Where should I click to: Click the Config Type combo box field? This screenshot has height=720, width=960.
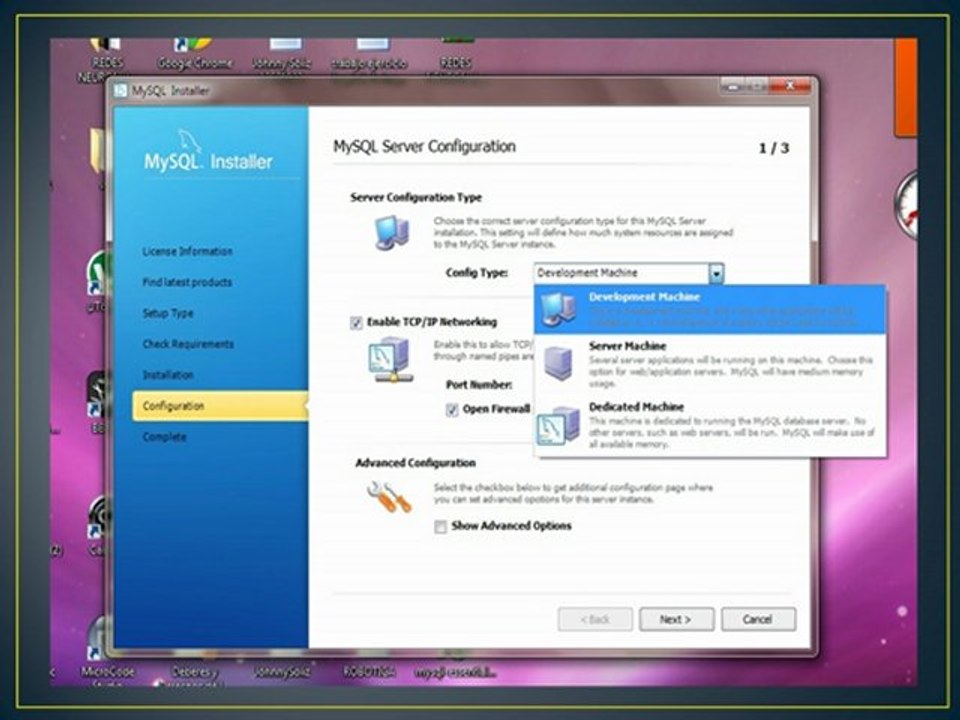coord(629,273)
